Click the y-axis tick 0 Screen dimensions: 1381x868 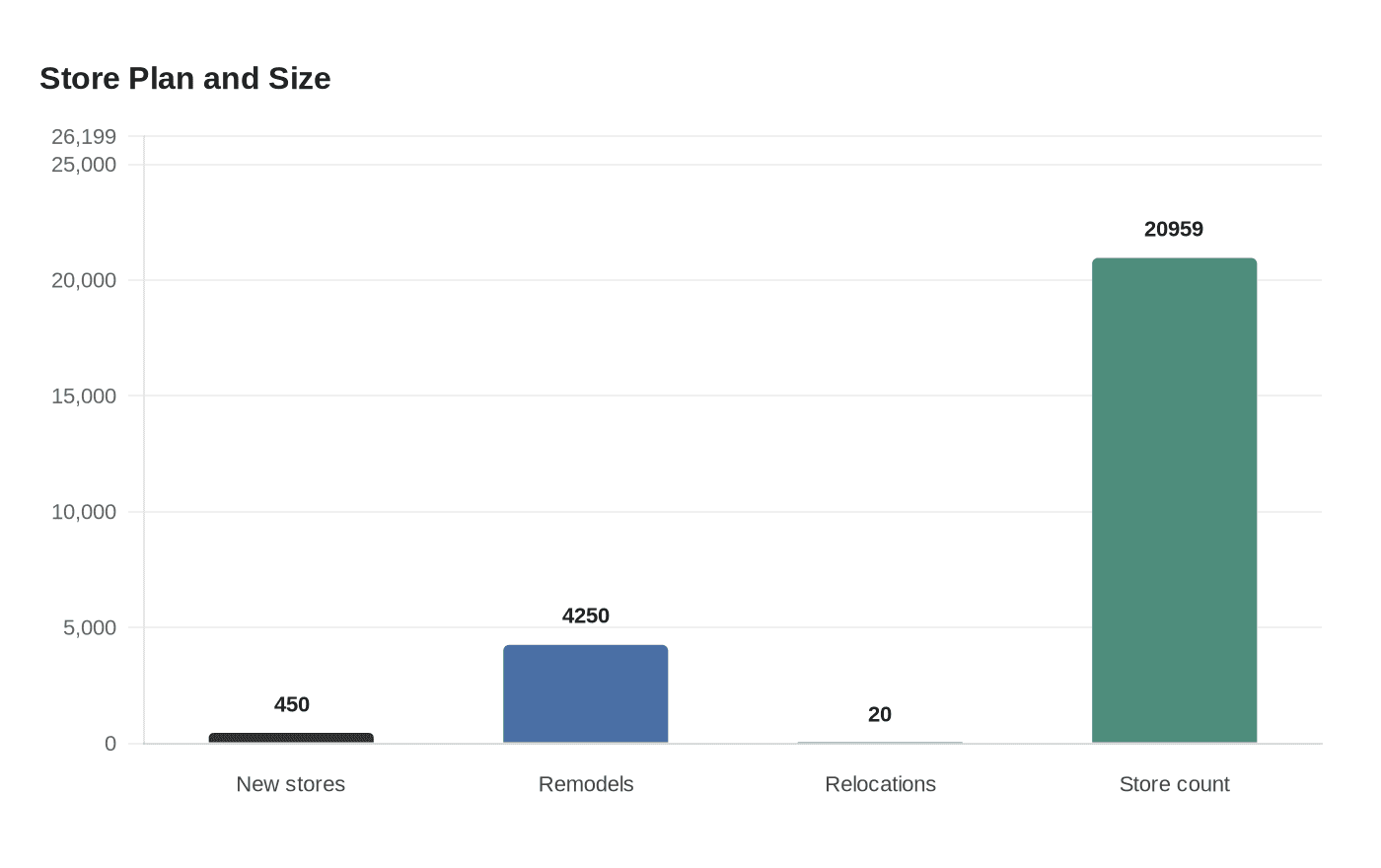[110, 744]
